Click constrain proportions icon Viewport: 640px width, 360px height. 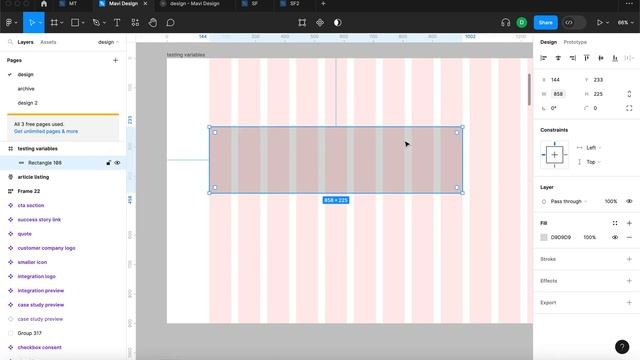point(629,94)
